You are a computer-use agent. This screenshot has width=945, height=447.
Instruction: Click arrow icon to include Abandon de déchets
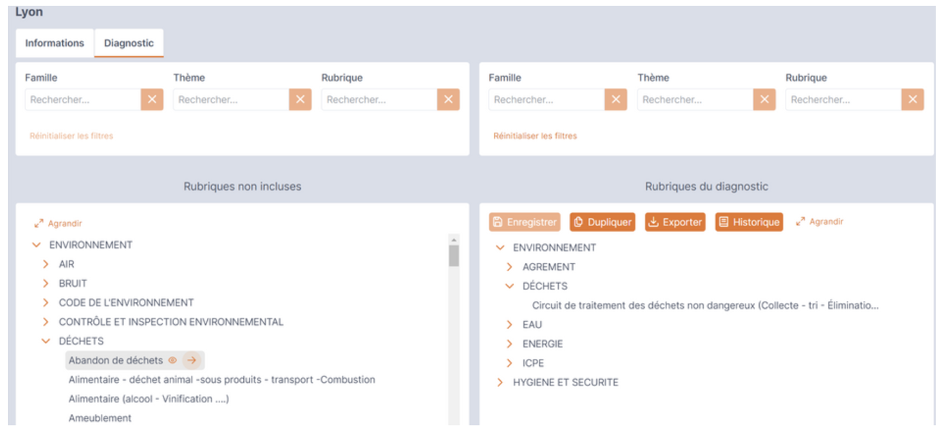click(x=192, y=361)
